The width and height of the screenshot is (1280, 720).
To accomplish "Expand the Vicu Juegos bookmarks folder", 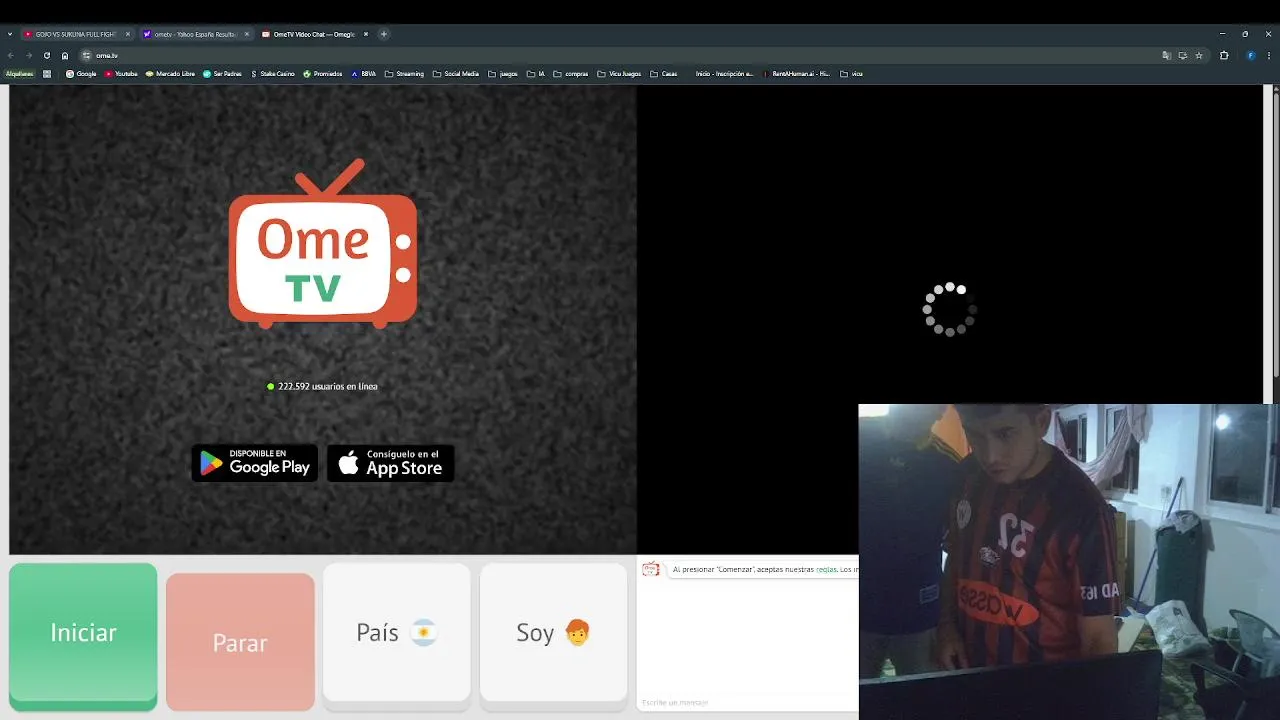I will click(x=618, y=73).
